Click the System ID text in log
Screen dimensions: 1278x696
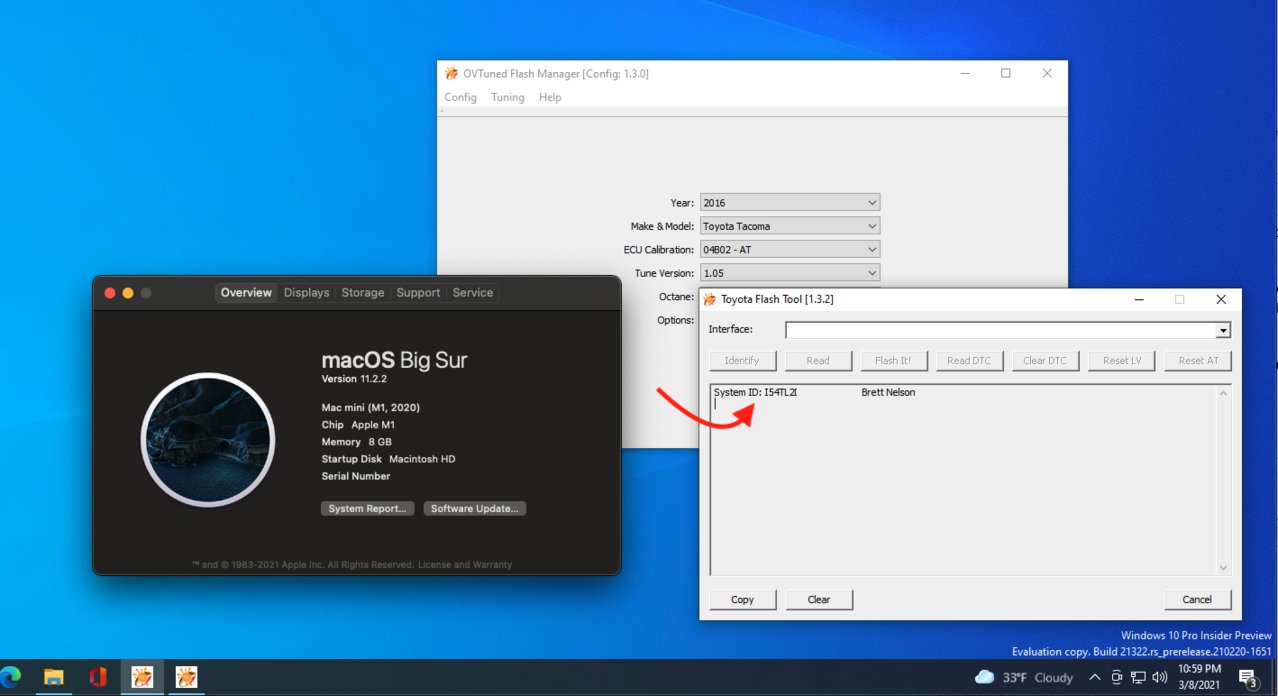coord(755,392)
